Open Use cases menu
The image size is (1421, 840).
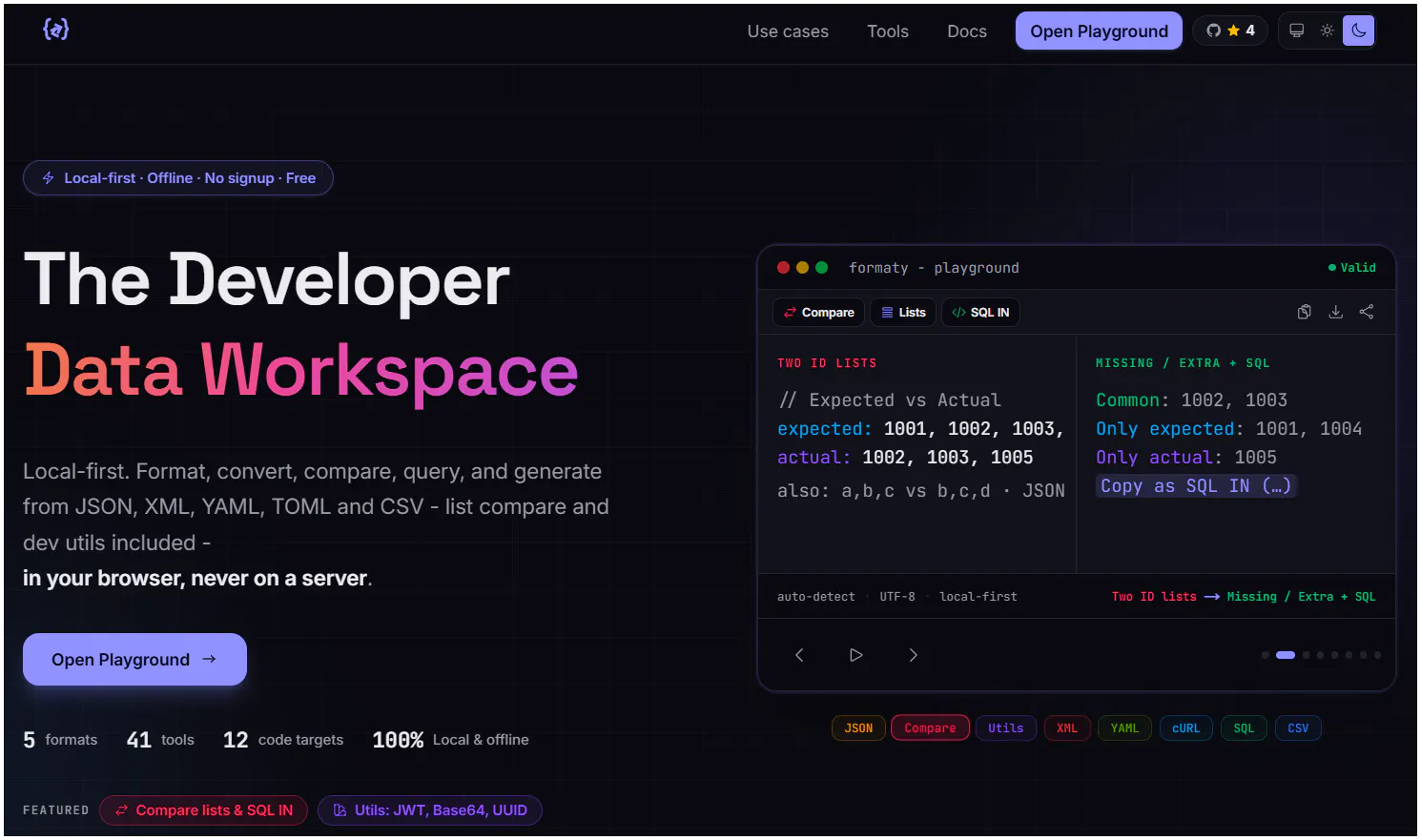click(x=788, y=31)
